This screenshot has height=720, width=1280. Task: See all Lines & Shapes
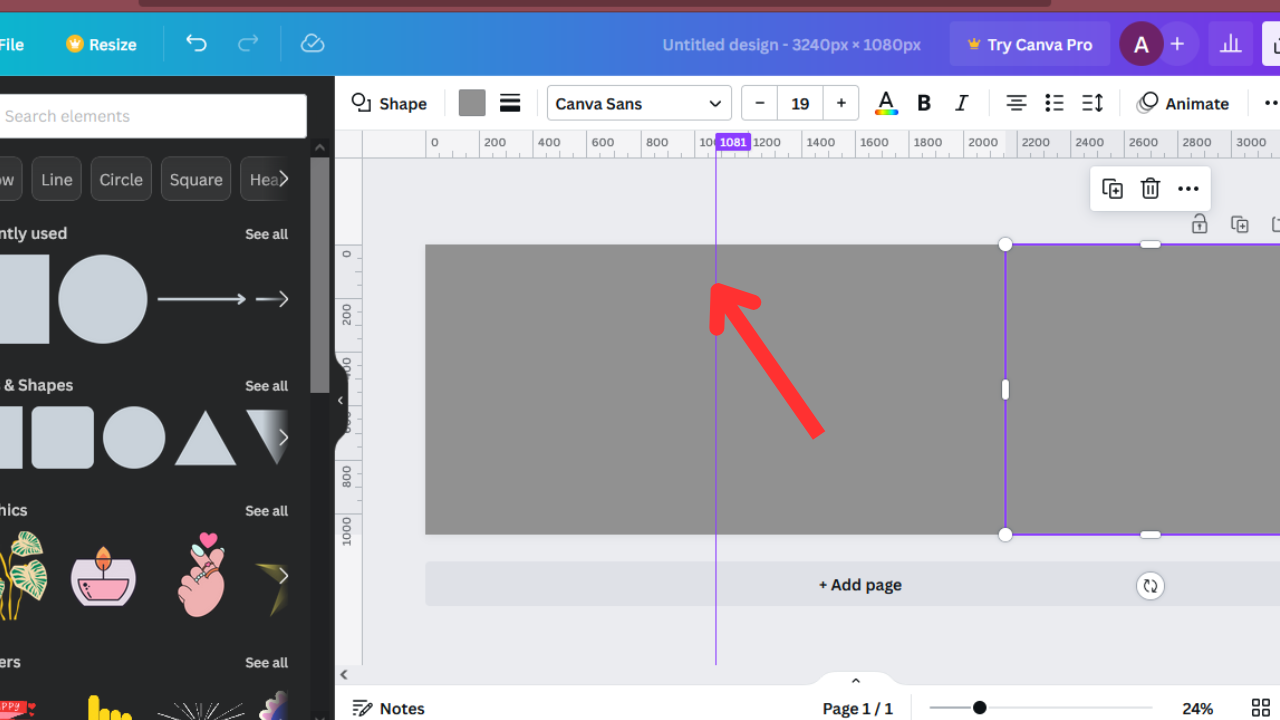[266, 386]
